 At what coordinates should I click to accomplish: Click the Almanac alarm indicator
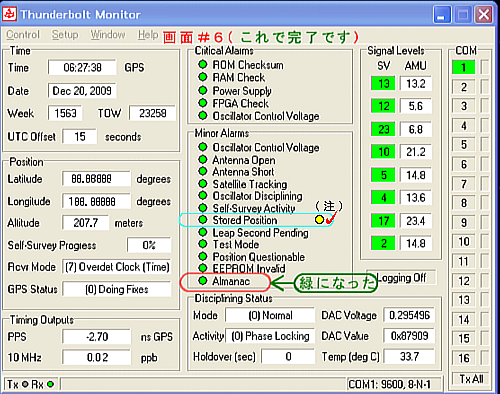pos(203,281)
